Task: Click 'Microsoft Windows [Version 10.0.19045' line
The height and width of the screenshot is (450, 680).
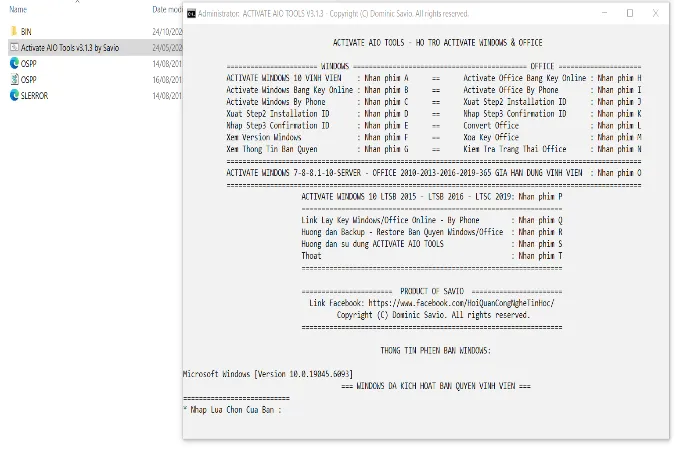Action: pyautogui.click(x=268, y=374)
